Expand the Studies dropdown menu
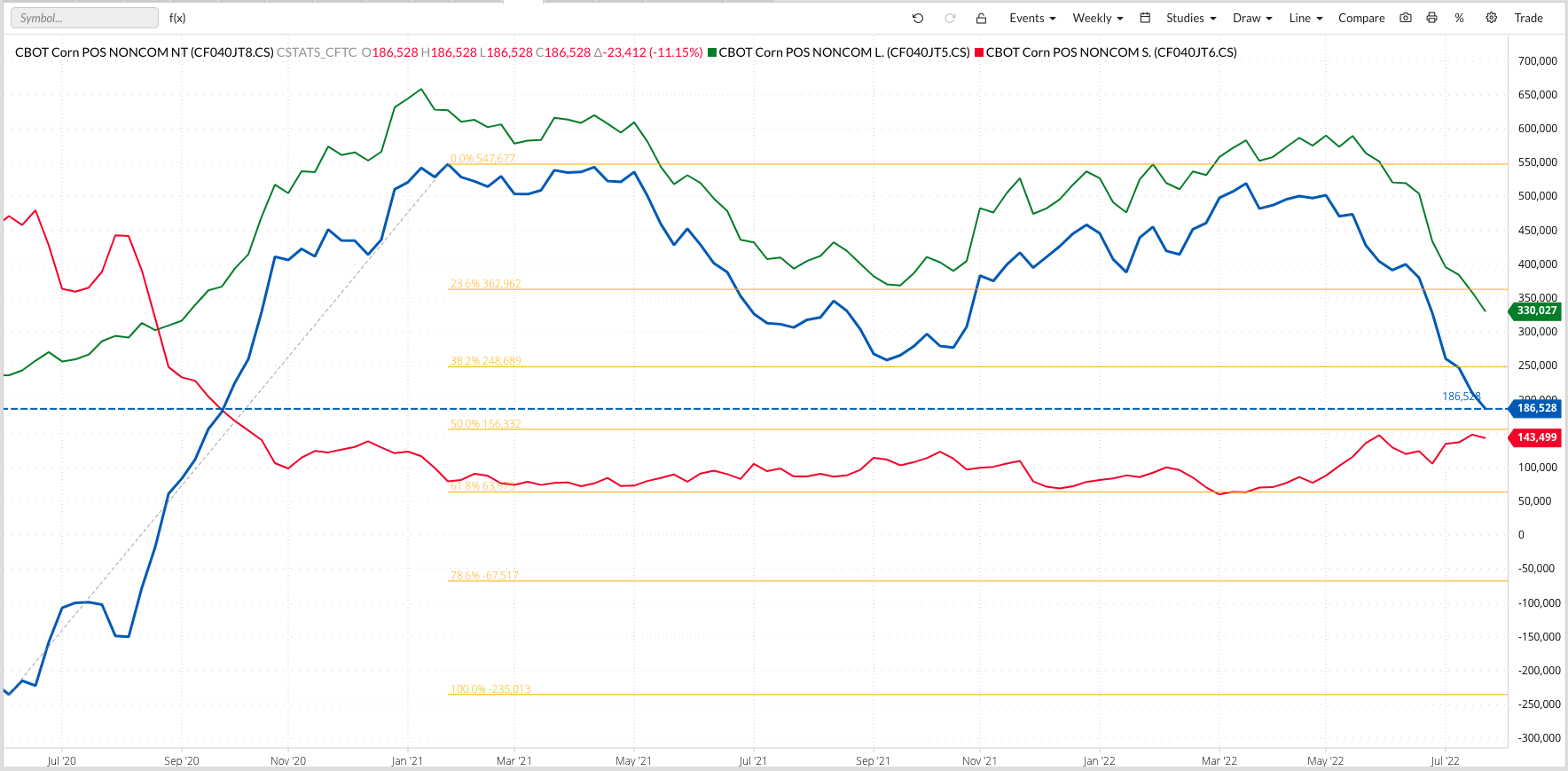Screen dimensions: 1568x771 [x=1191, y=18]
